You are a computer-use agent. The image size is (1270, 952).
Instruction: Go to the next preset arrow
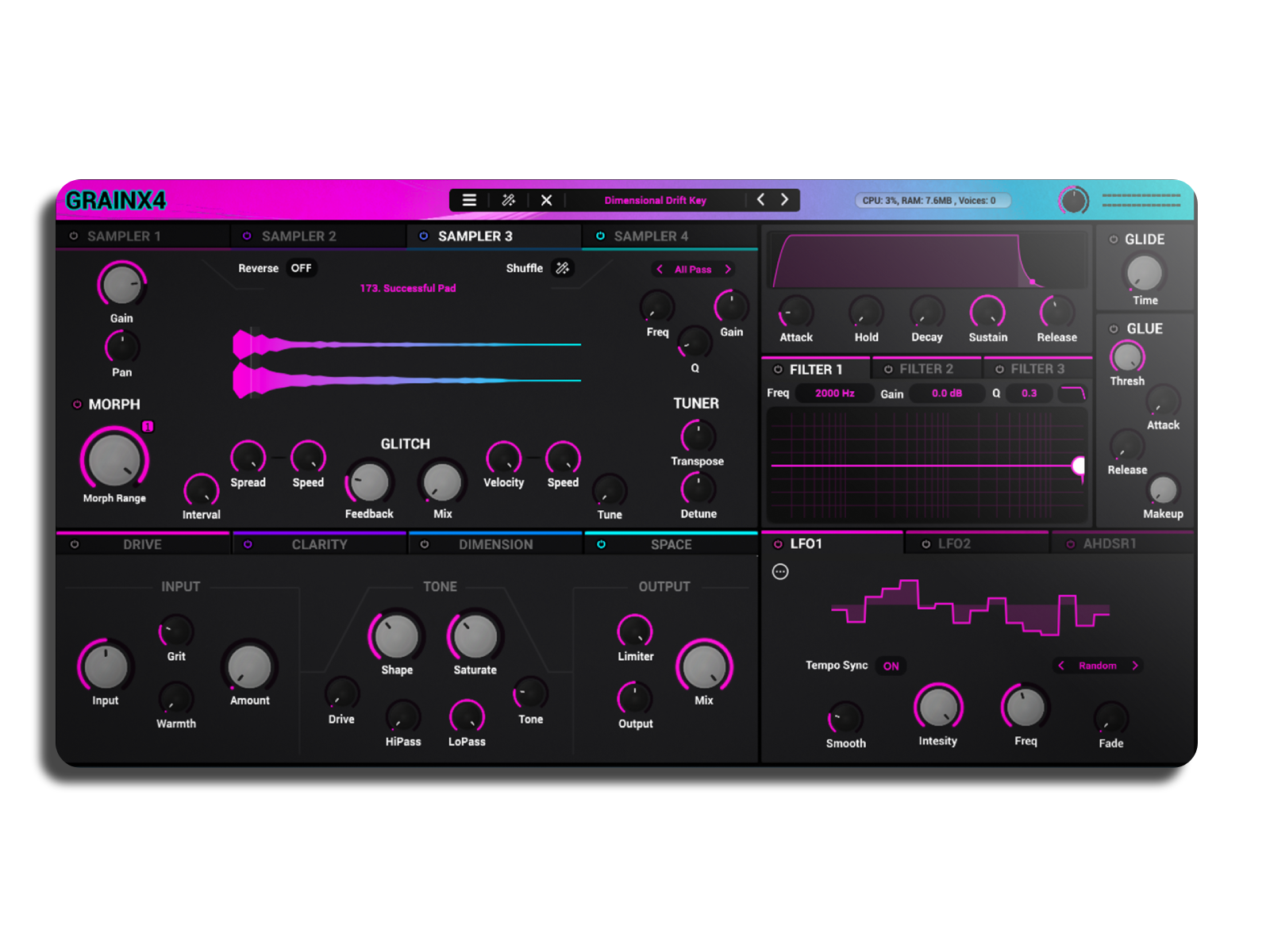click(784, 200)
